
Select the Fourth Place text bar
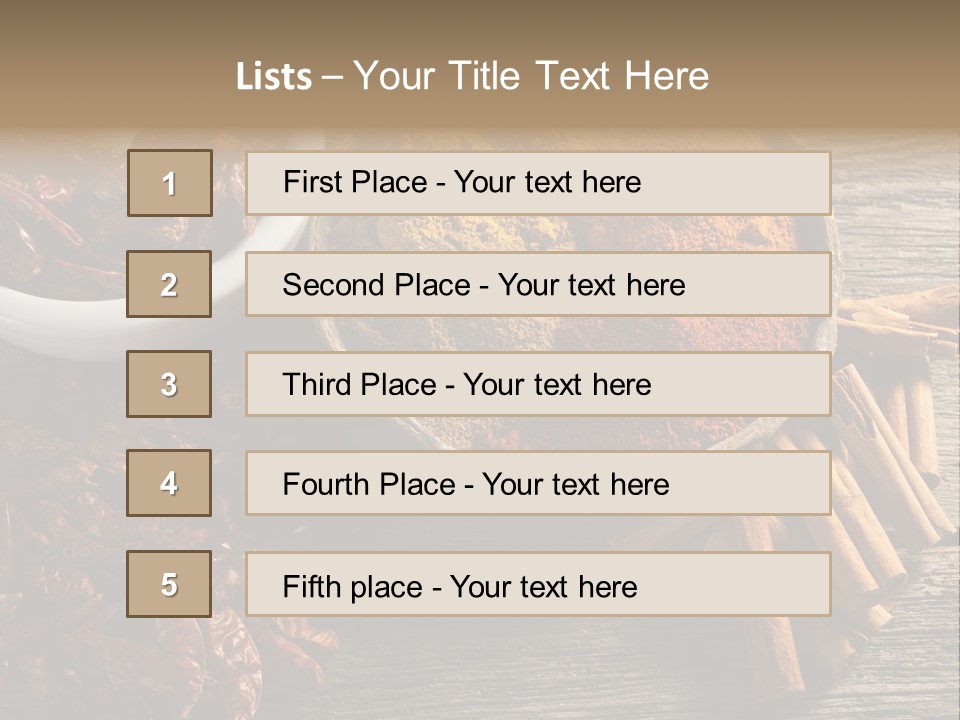click(x=538, y=483)
